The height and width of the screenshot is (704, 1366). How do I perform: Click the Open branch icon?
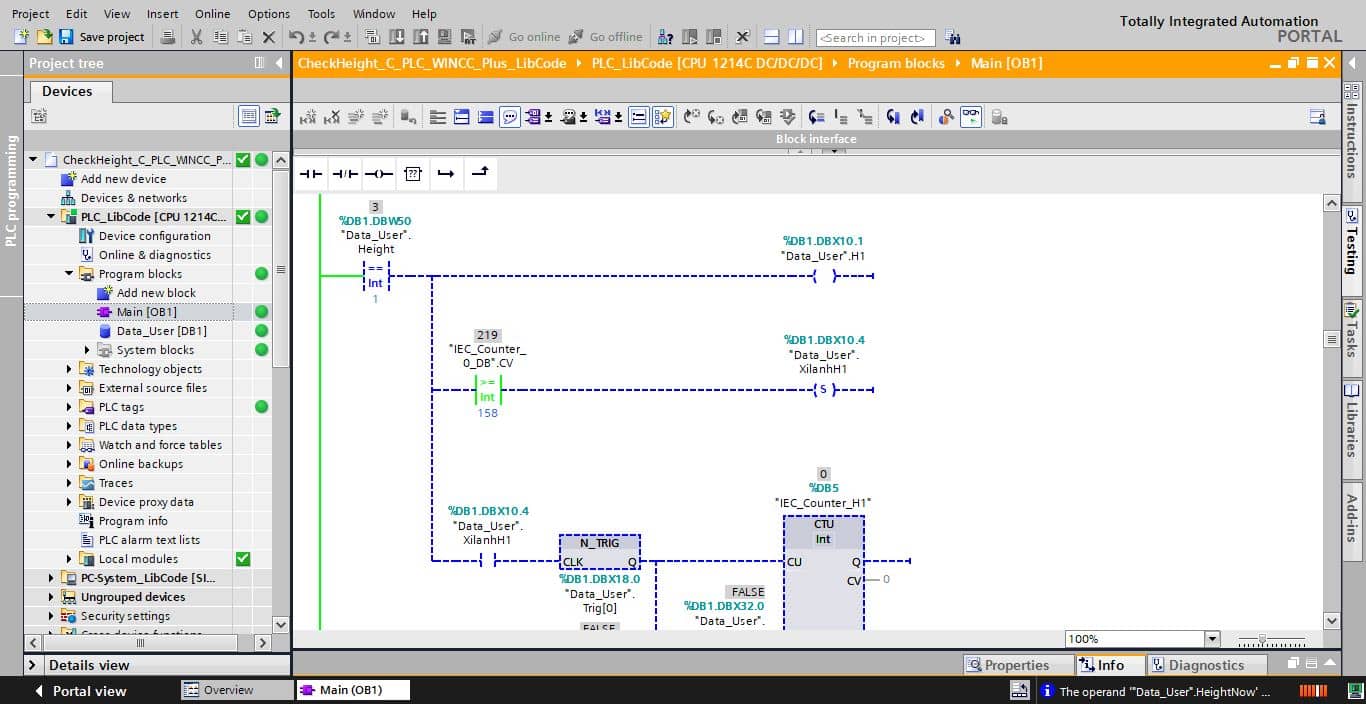[x=446, y=174]
